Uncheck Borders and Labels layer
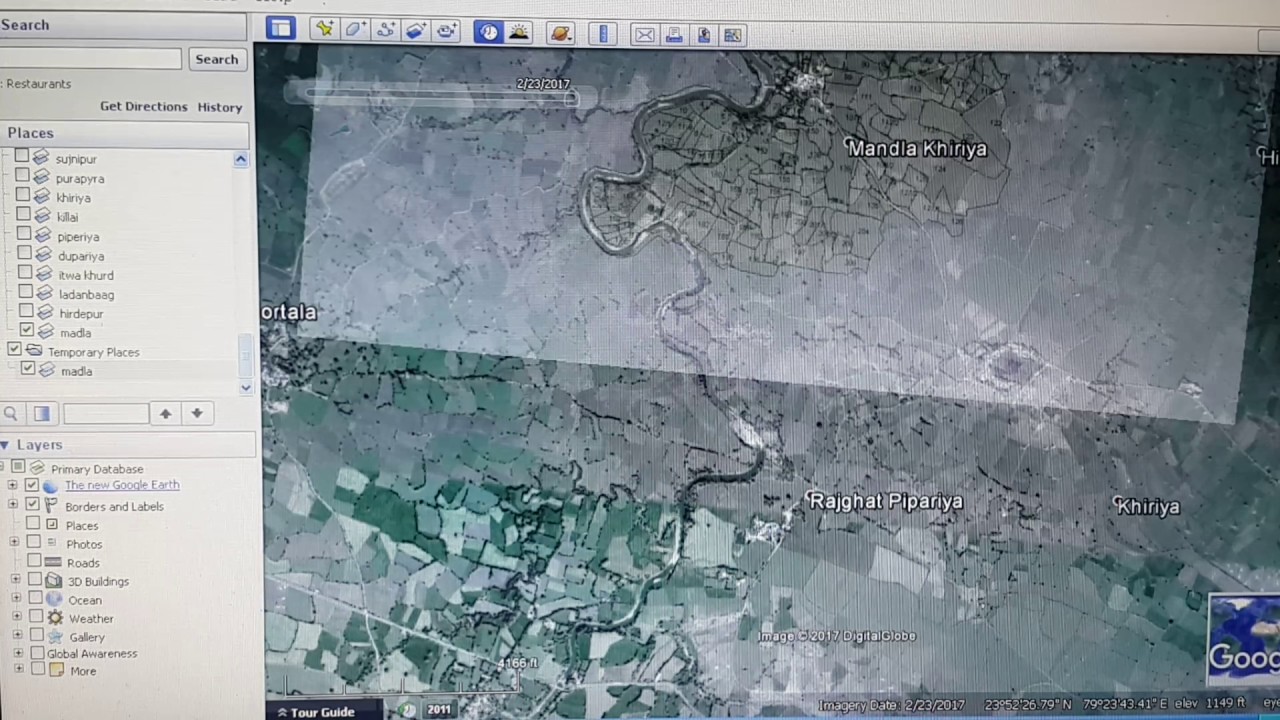 coord(32,504)
